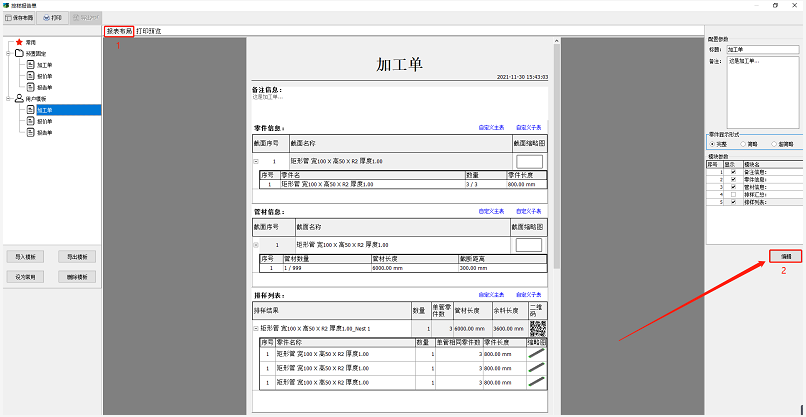Click the 6000.00 mm cell under 管材长度

pos(414,268)
